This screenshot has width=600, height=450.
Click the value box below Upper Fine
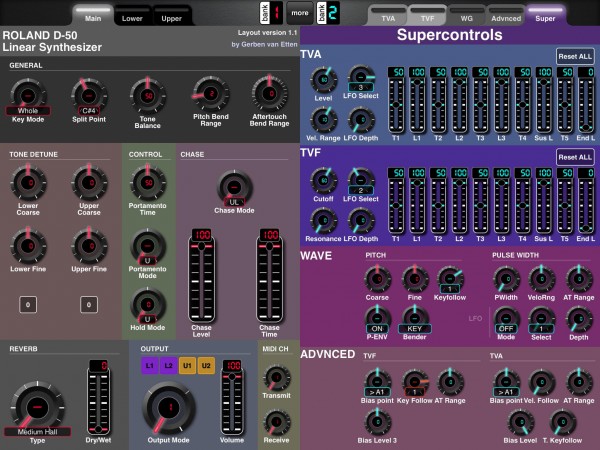point(89,305)
